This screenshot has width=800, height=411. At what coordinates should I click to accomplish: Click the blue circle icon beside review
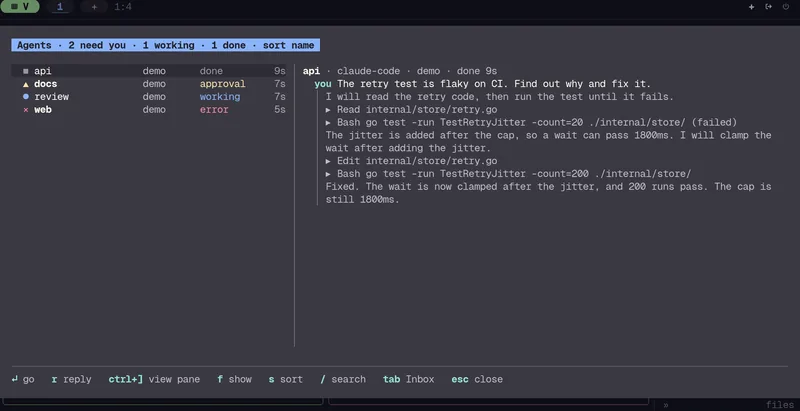point(26,97)
